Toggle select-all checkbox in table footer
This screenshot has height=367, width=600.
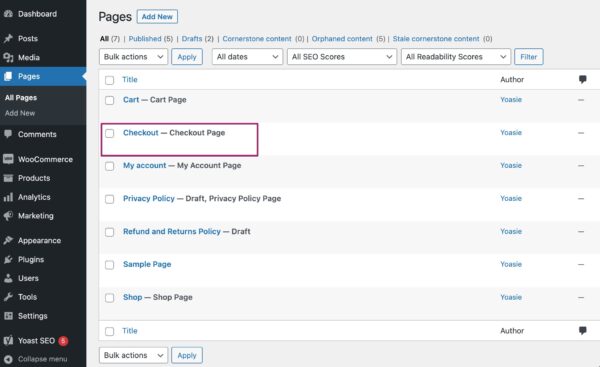pyautogui.click(x=109, y=331)
